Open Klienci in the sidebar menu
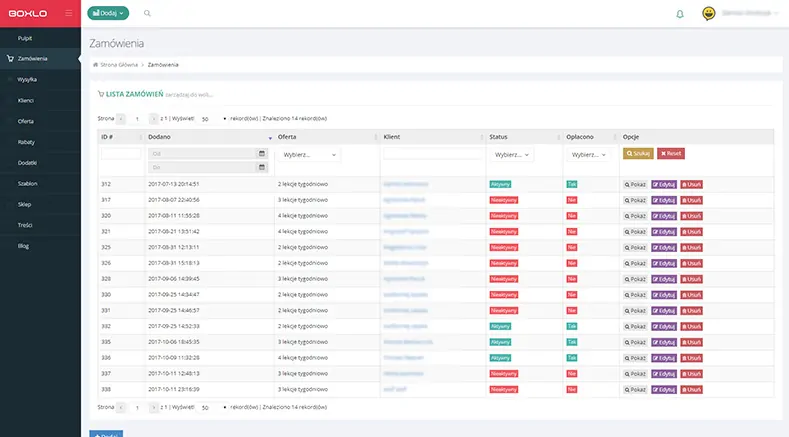789x437 pixels. click(x=27, y=101)
